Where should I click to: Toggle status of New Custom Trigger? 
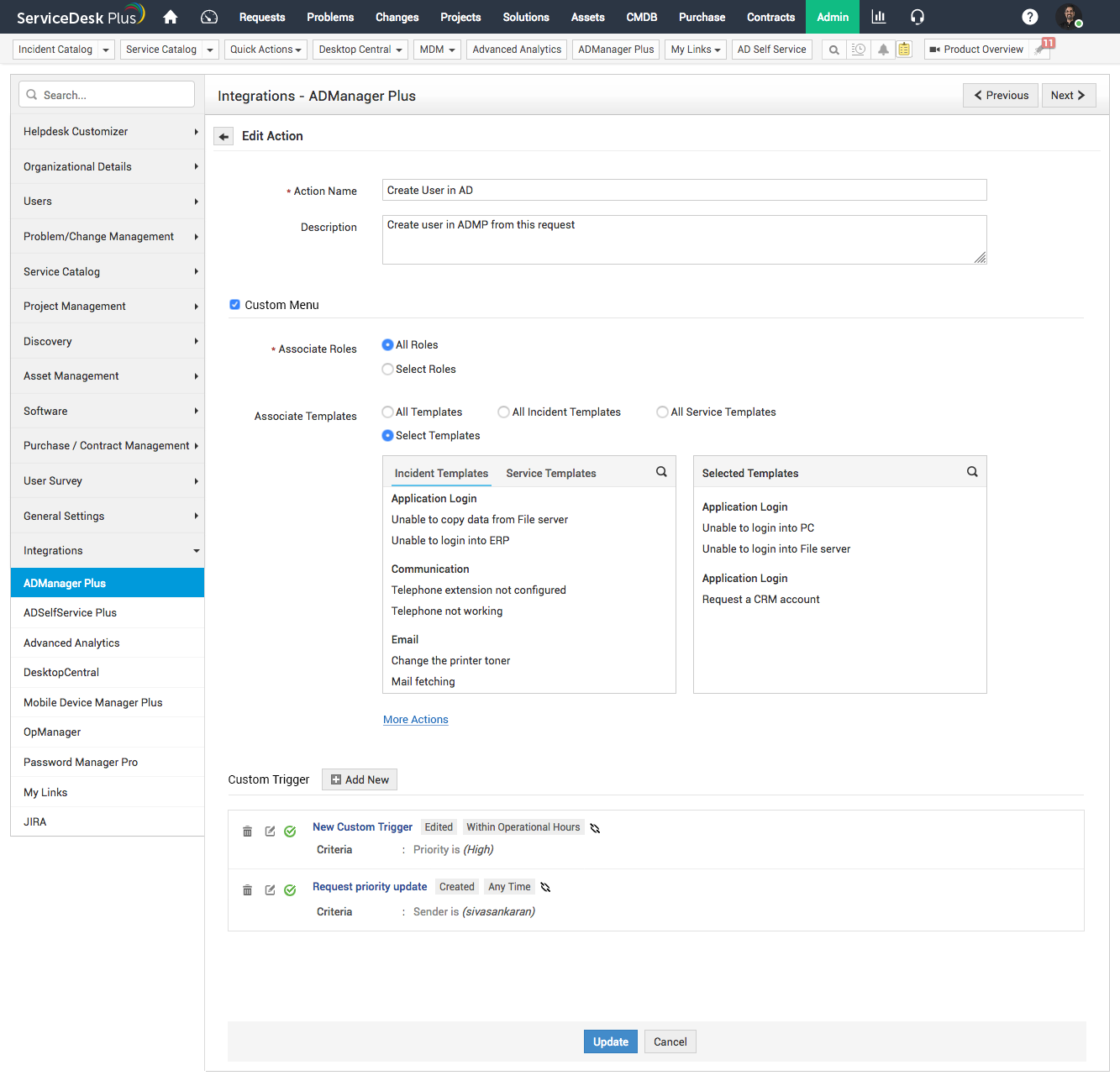pos(290,832)
